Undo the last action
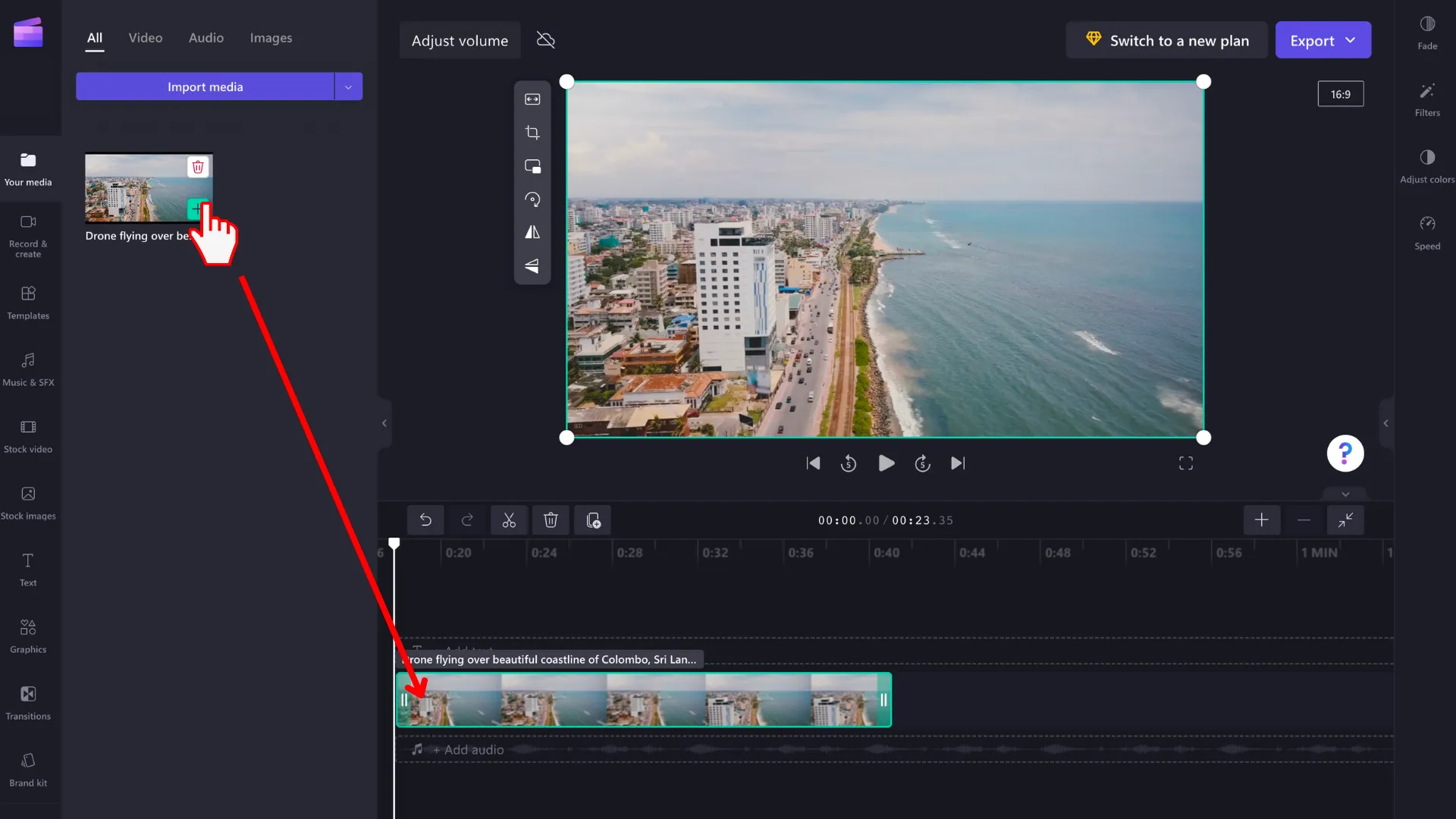The width and height of the screenshot is (1456, 819). [x=425, y=520]
